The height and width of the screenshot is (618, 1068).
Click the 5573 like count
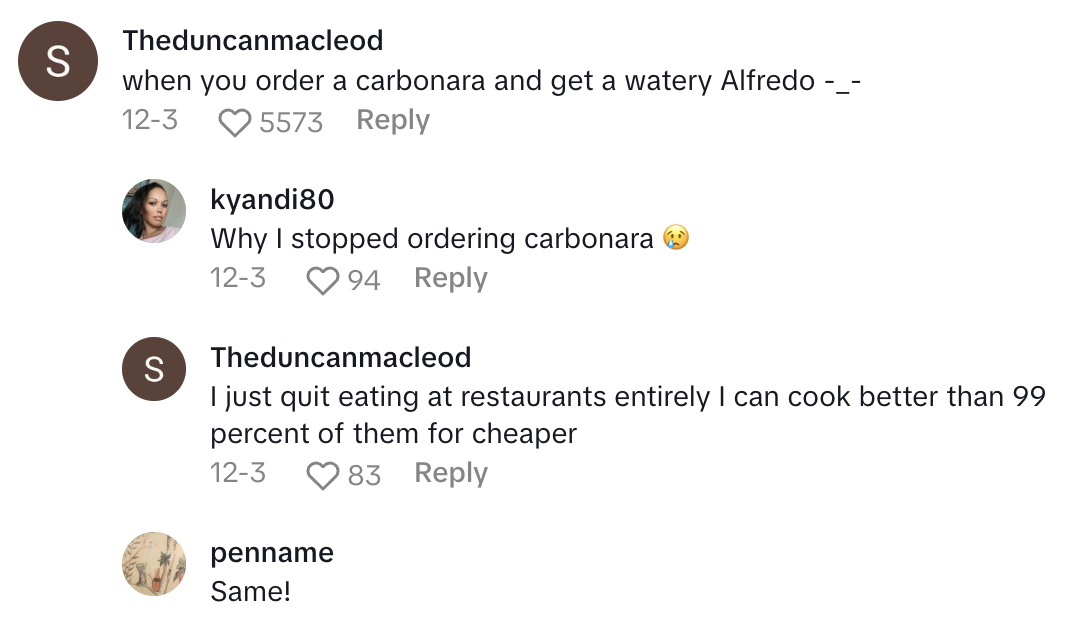[291, 122]
